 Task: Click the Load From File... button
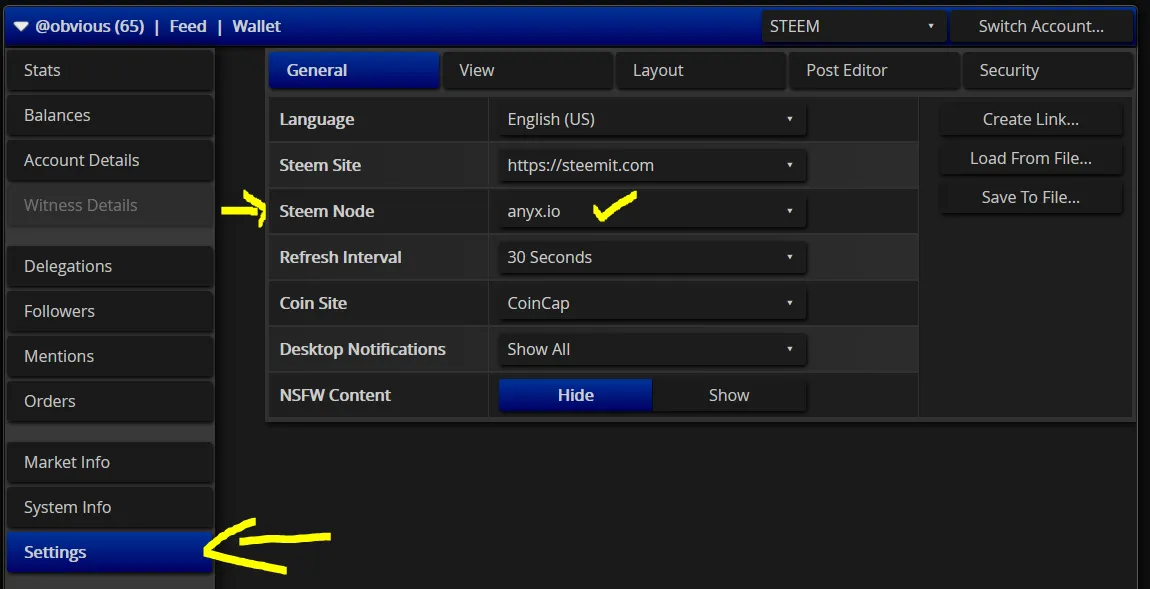click(x=1030, y=158)
